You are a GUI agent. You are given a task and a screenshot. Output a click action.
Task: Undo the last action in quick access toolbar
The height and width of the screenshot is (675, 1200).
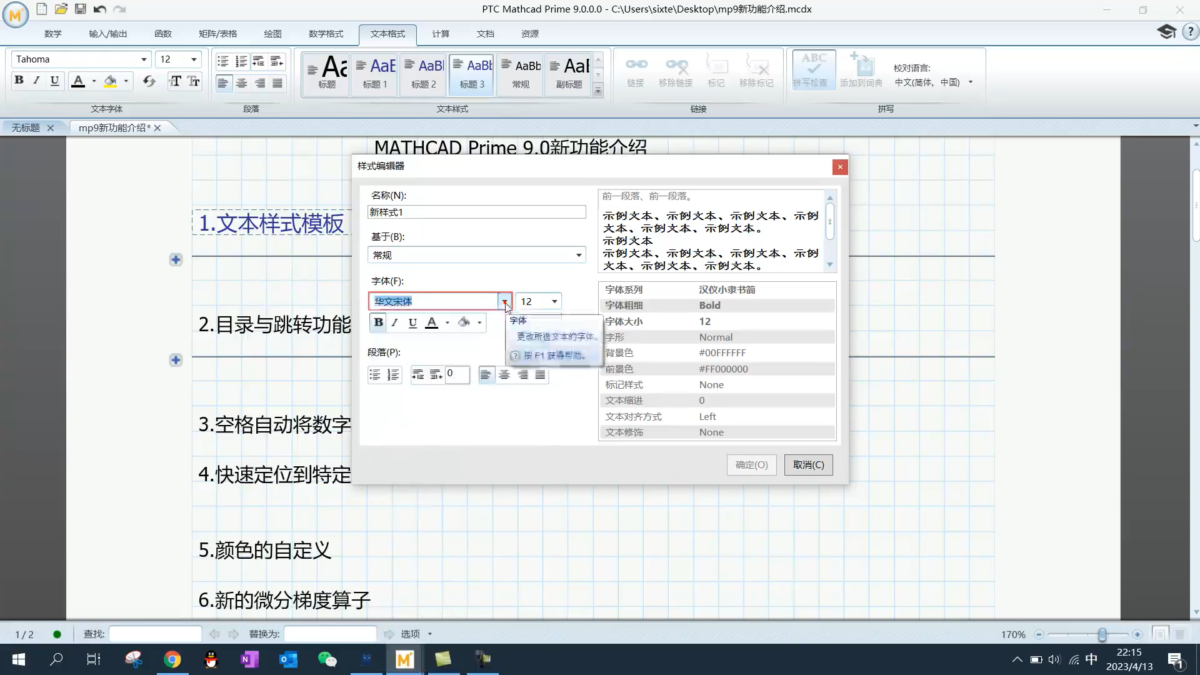point(100,9)
